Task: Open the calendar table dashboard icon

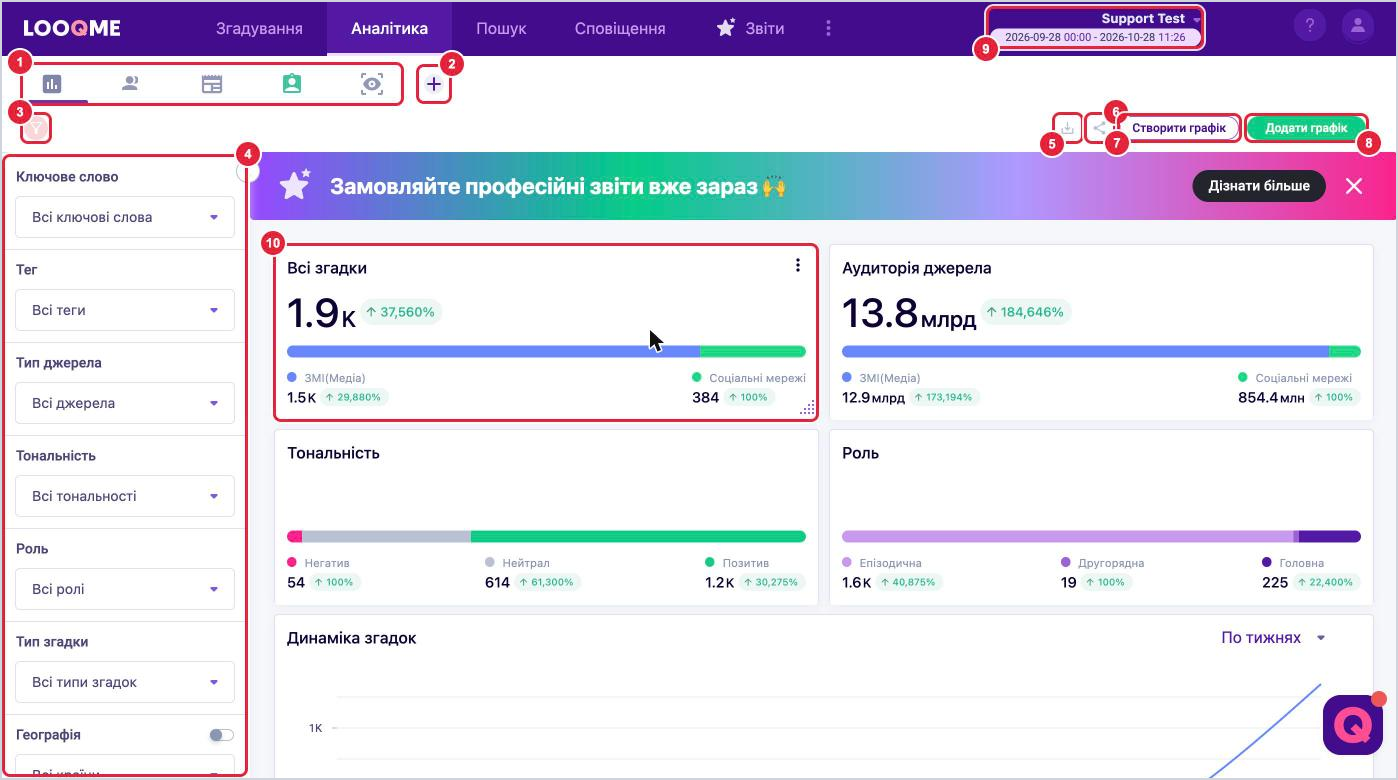Action: coord(212,84)
